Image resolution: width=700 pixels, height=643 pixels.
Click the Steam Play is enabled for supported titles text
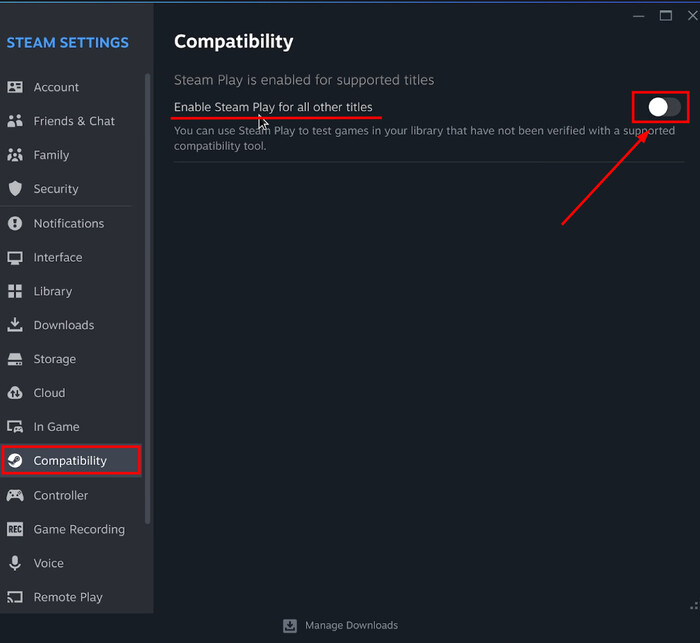click(304, 80)
